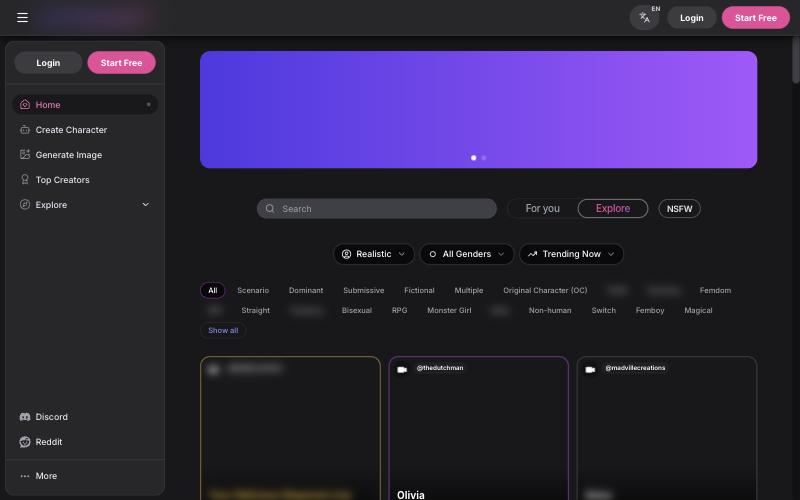The width and height of the screenshot is (800, 500).
Task: Toggle the NSFW filter
Action: (679, 209)
